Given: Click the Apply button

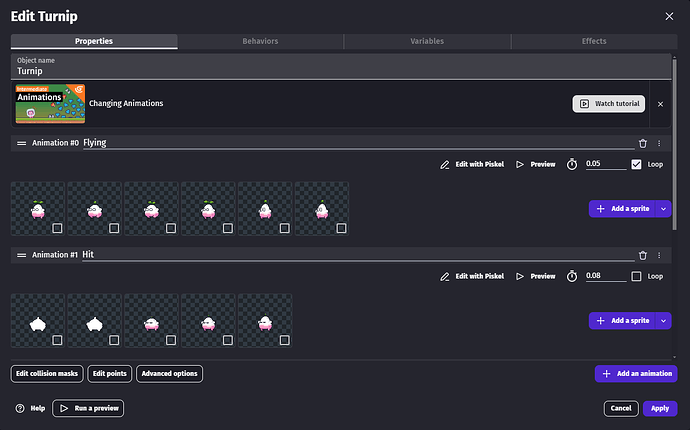Looking at the screenshot, I should click(660, 408).
